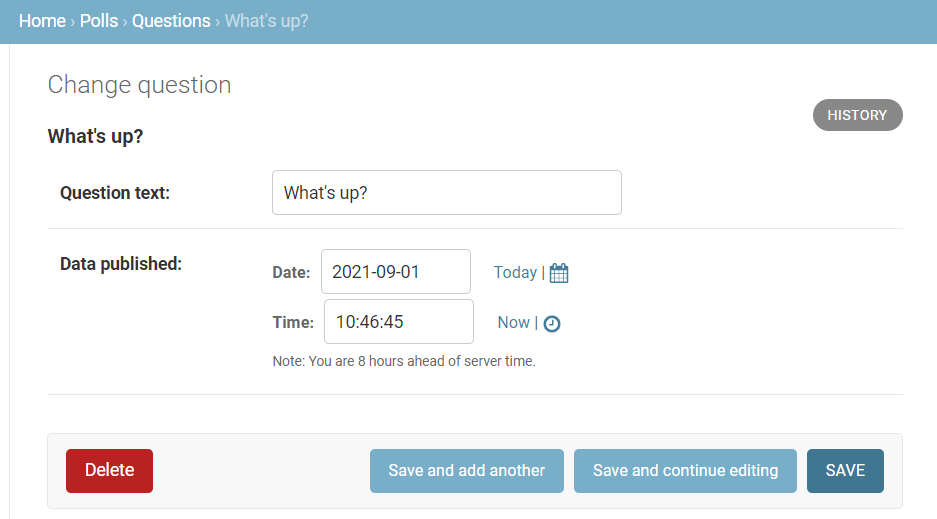Click the "Date:" label
The width and height of the screenshot is (937, 519).
click(x=291, y=272)
